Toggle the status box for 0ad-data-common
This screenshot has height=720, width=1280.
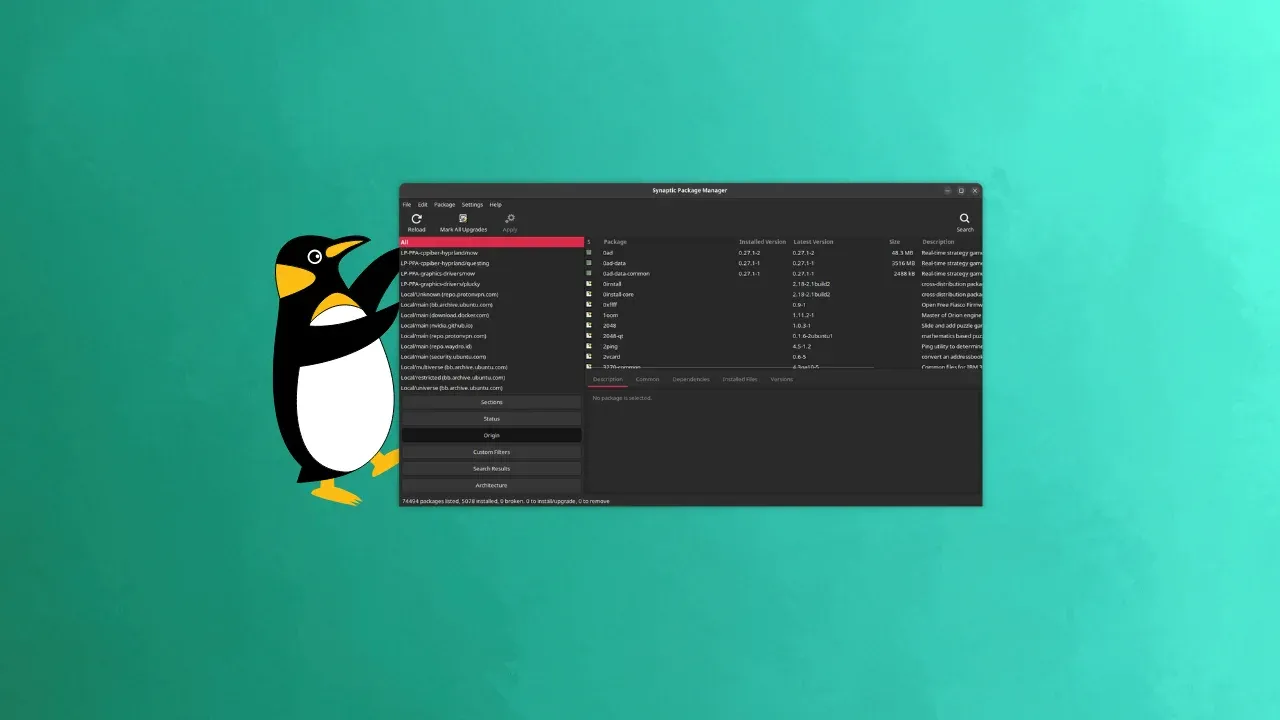(589, 273)
